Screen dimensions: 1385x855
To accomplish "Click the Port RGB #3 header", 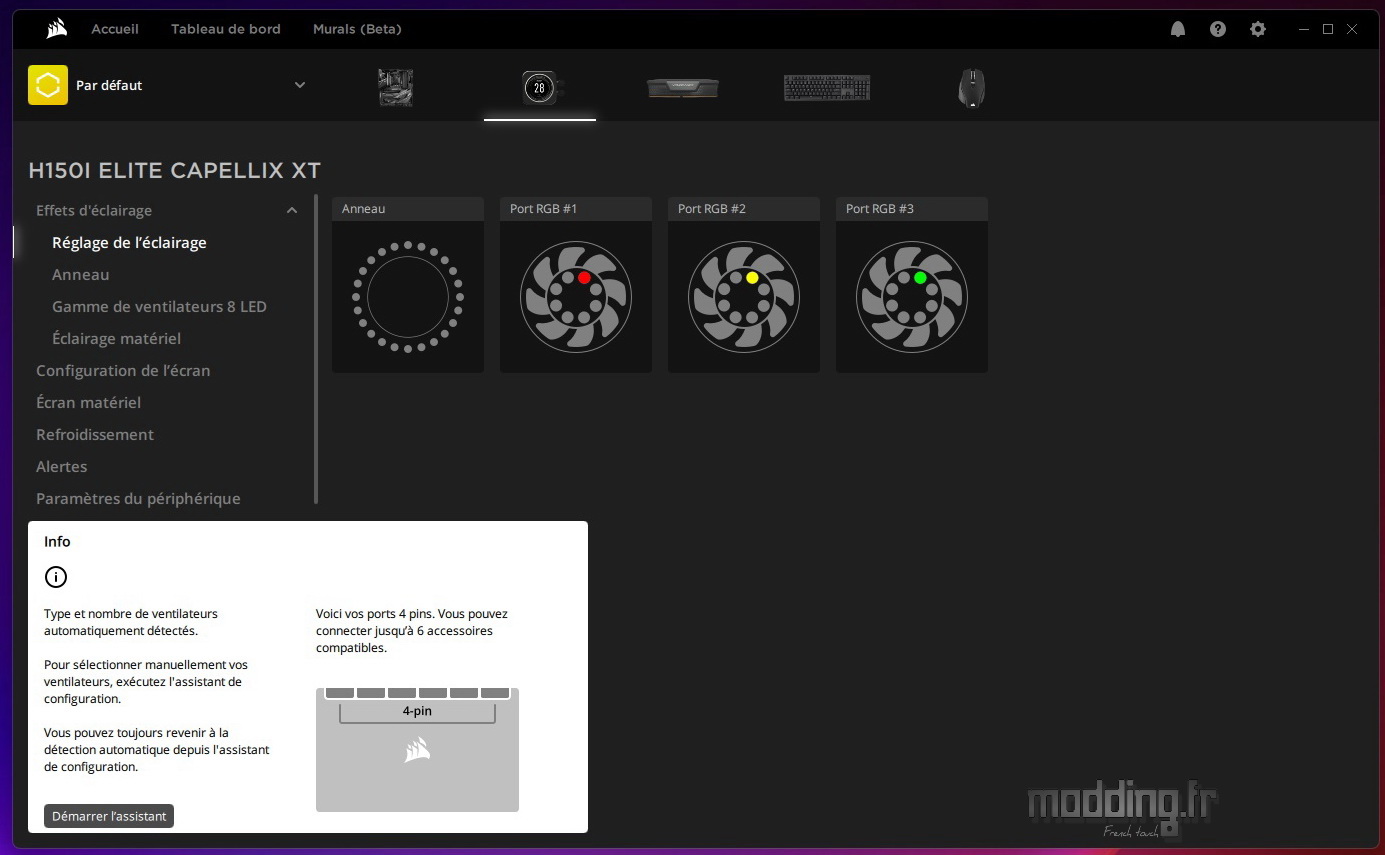I will [912, 209].
